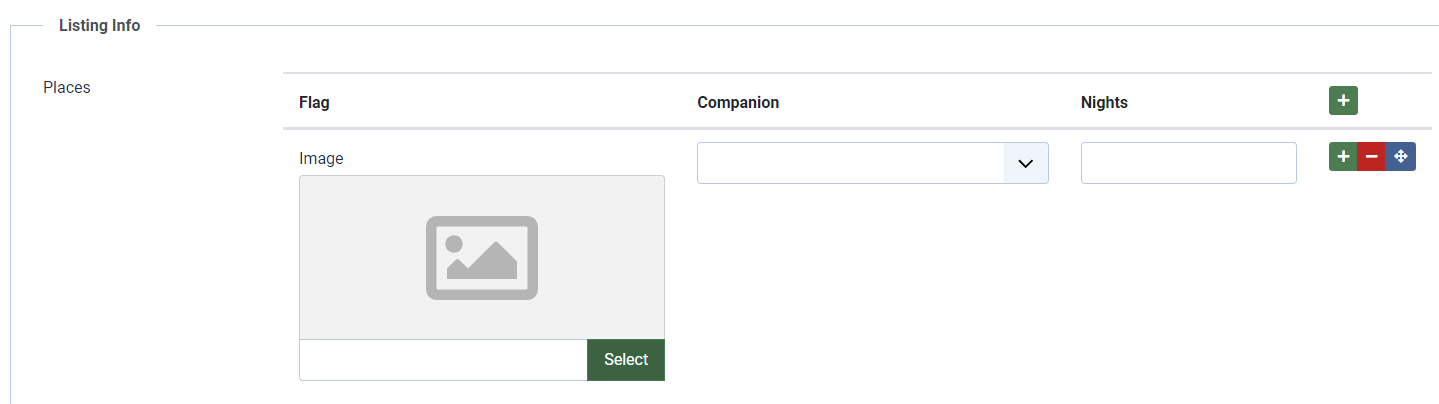Click the Listing Info section title

[100, 26]
